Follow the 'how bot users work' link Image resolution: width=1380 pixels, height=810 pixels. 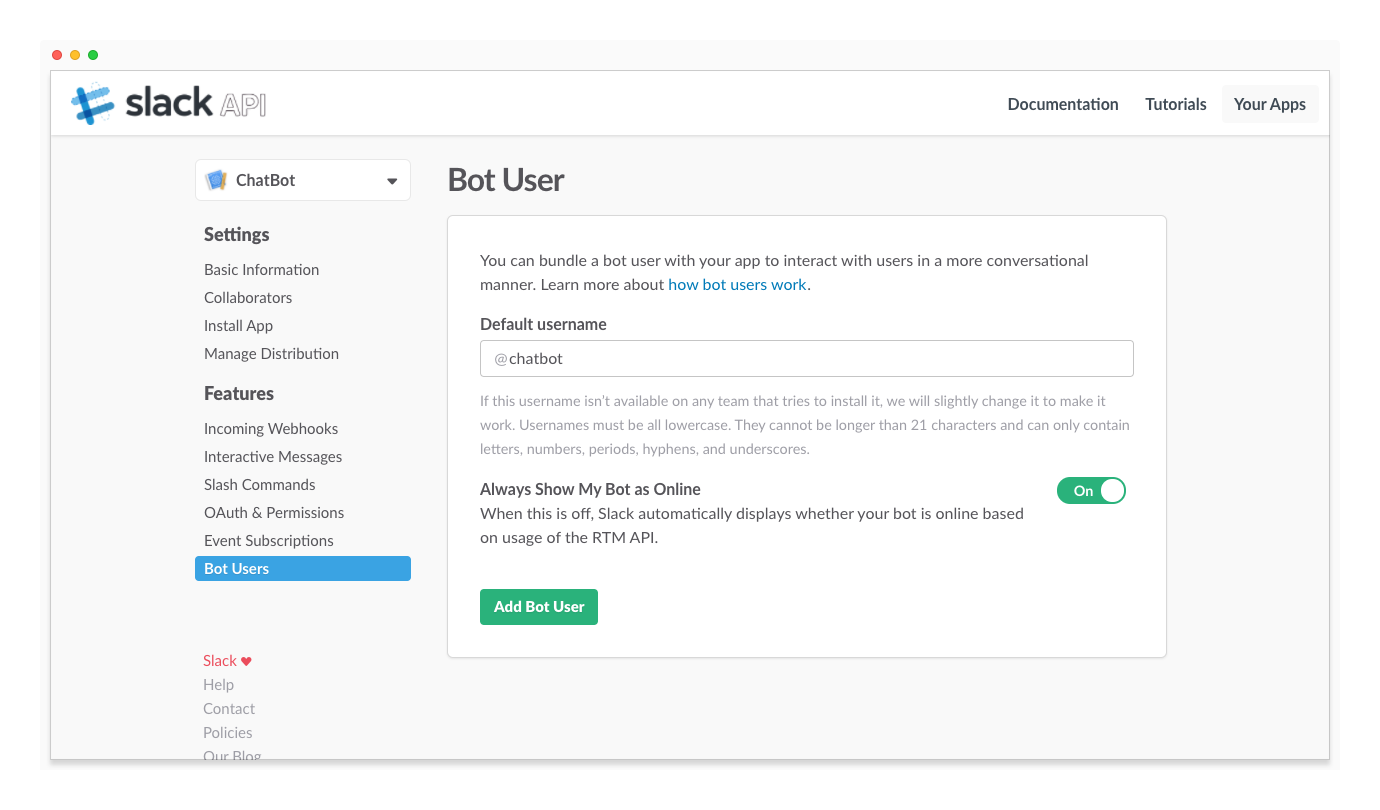[x=737, y=285]
